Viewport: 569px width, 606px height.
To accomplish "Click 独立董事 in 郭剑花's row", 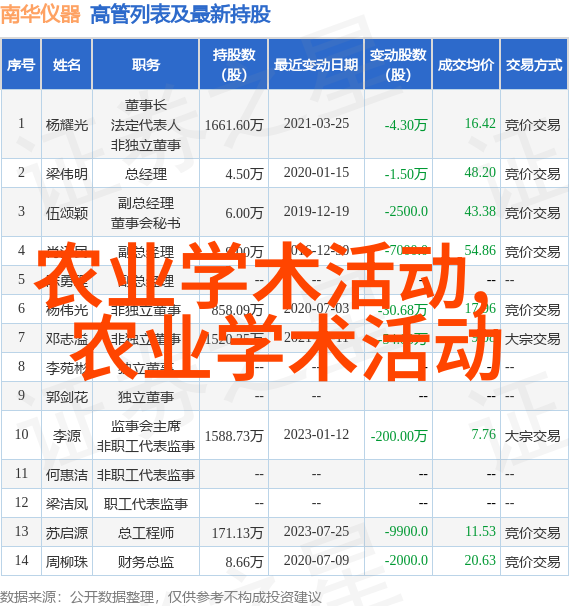I will tap(146, 397).
